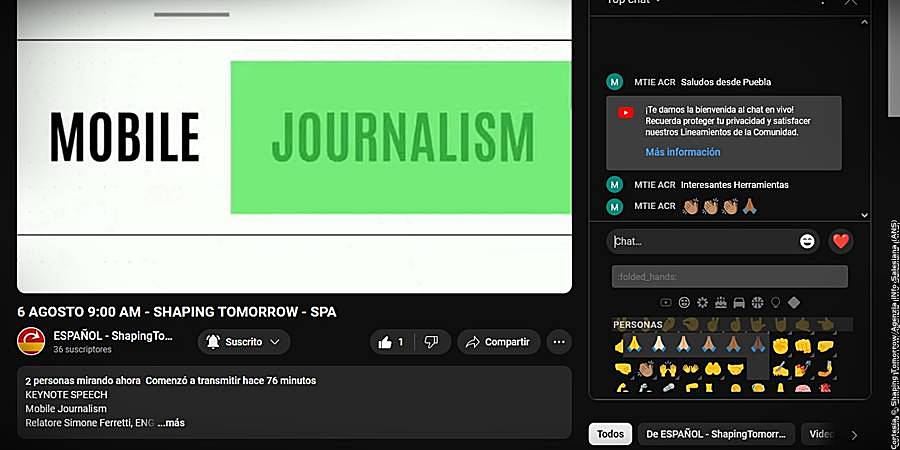900x450 pixels.
Task: Insert the selfie arm emoji
Action: point(825,368)
